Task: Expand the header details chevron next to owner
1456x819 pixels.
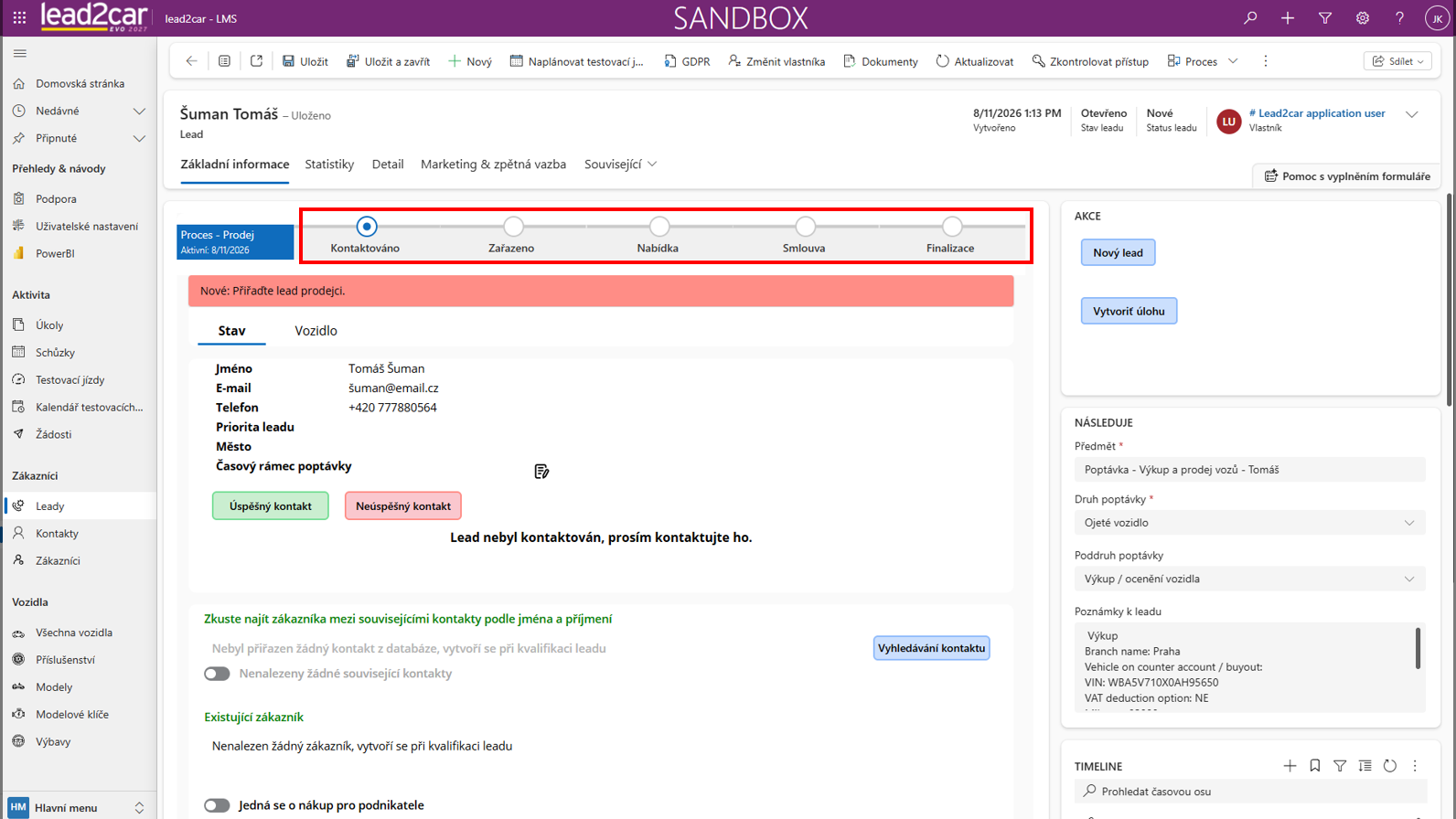Action: [x=1412, y=115]
